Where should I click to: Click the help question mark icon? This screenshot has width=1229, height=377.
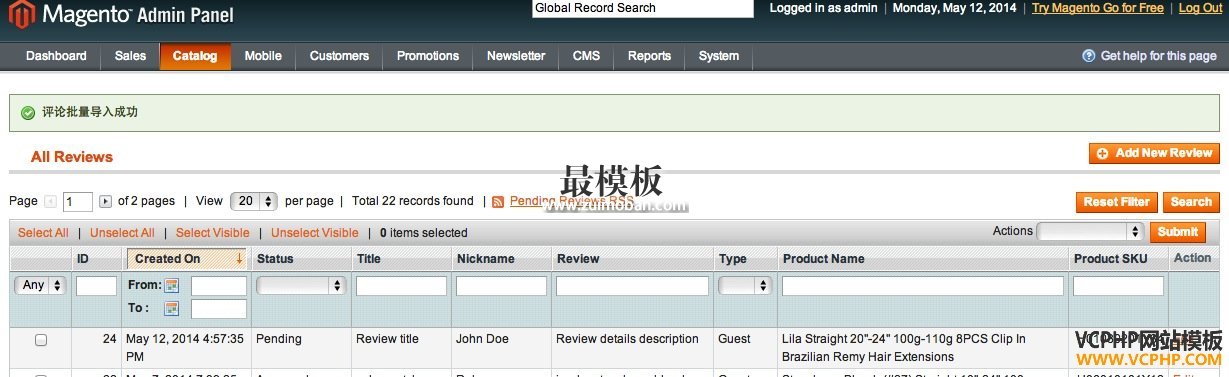[1090, 56]
